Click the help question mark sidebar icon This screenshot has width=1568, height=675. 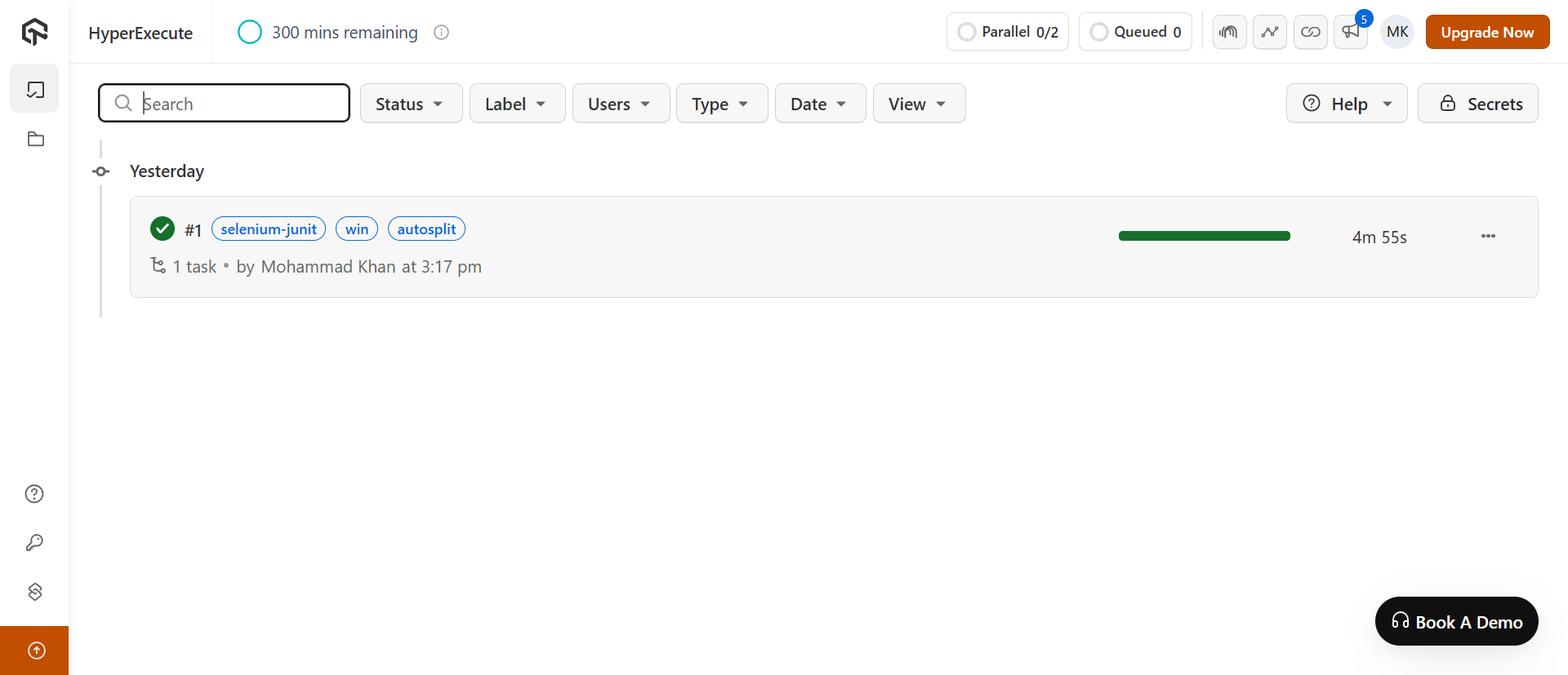(34, 494)
